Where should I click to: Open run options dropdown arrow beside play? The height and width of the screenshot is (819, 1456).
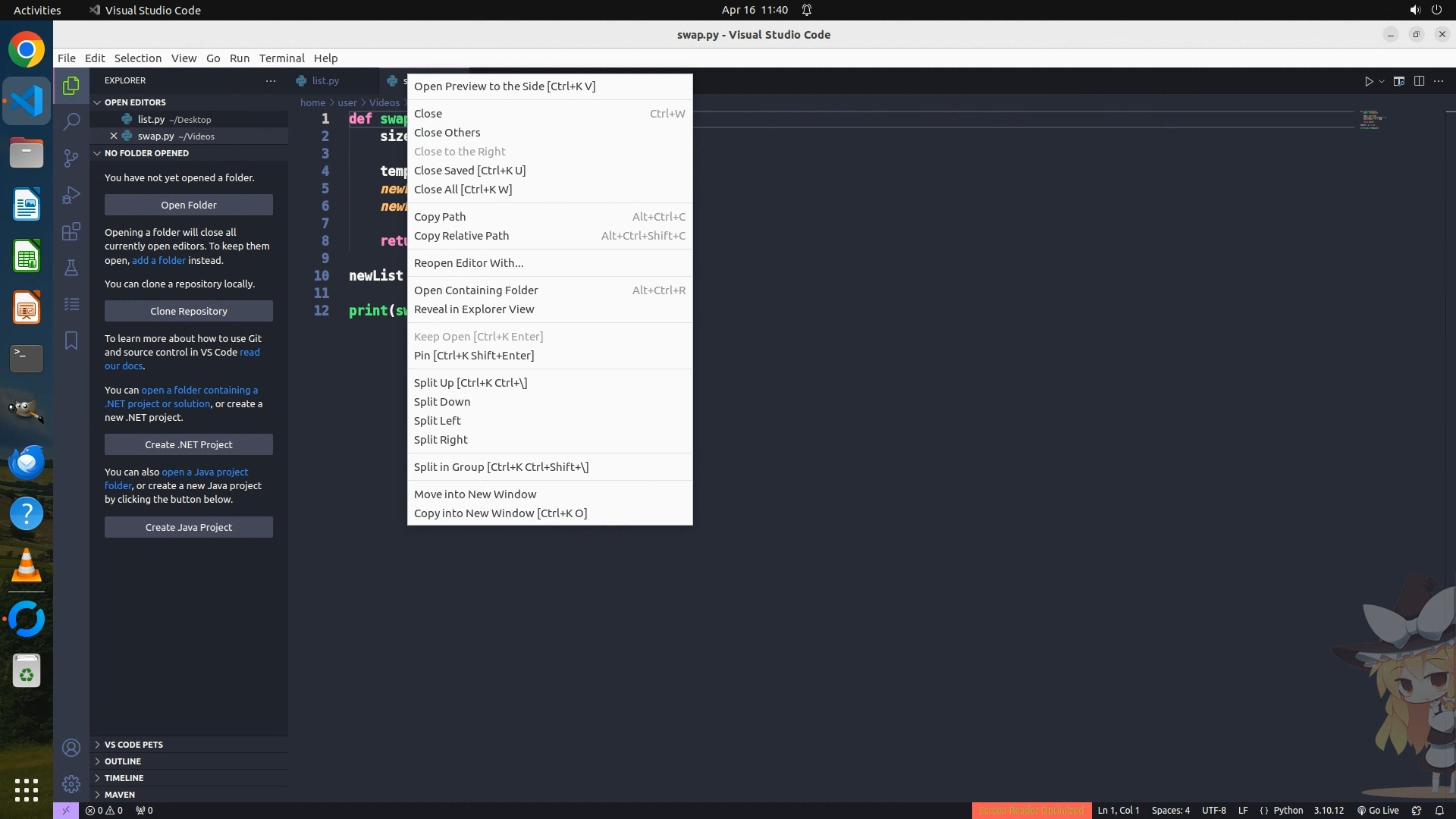pos(1382,81)
